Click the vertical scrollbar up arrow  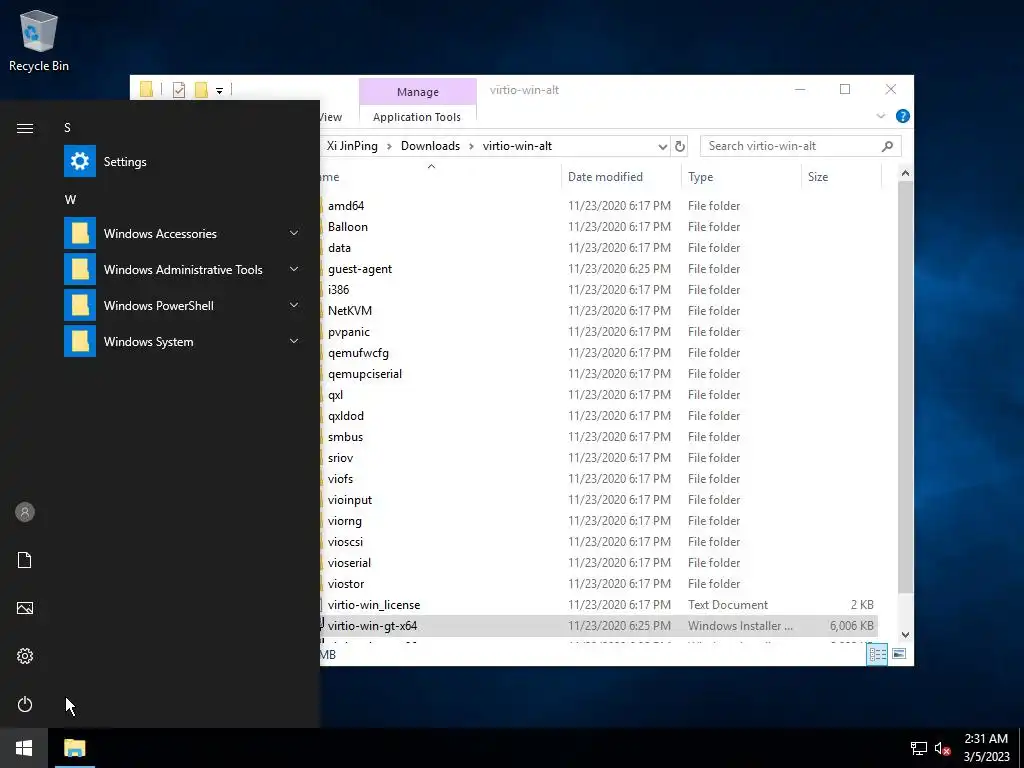click(x=905, y=173)
